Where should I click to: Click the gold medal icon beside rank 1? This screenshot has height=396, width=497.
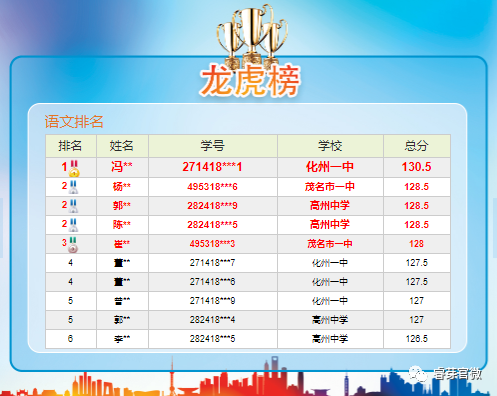click(74, 168)
